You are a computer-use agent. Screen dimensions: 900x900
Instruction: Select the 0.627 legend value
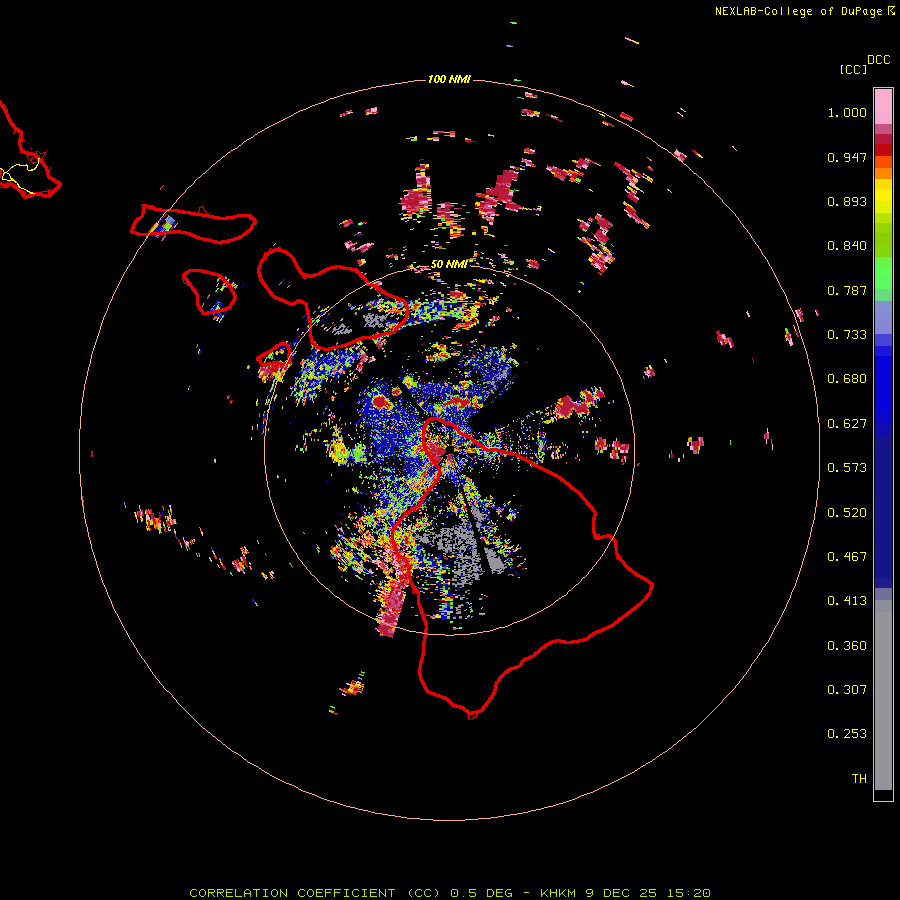click(847, 424)
